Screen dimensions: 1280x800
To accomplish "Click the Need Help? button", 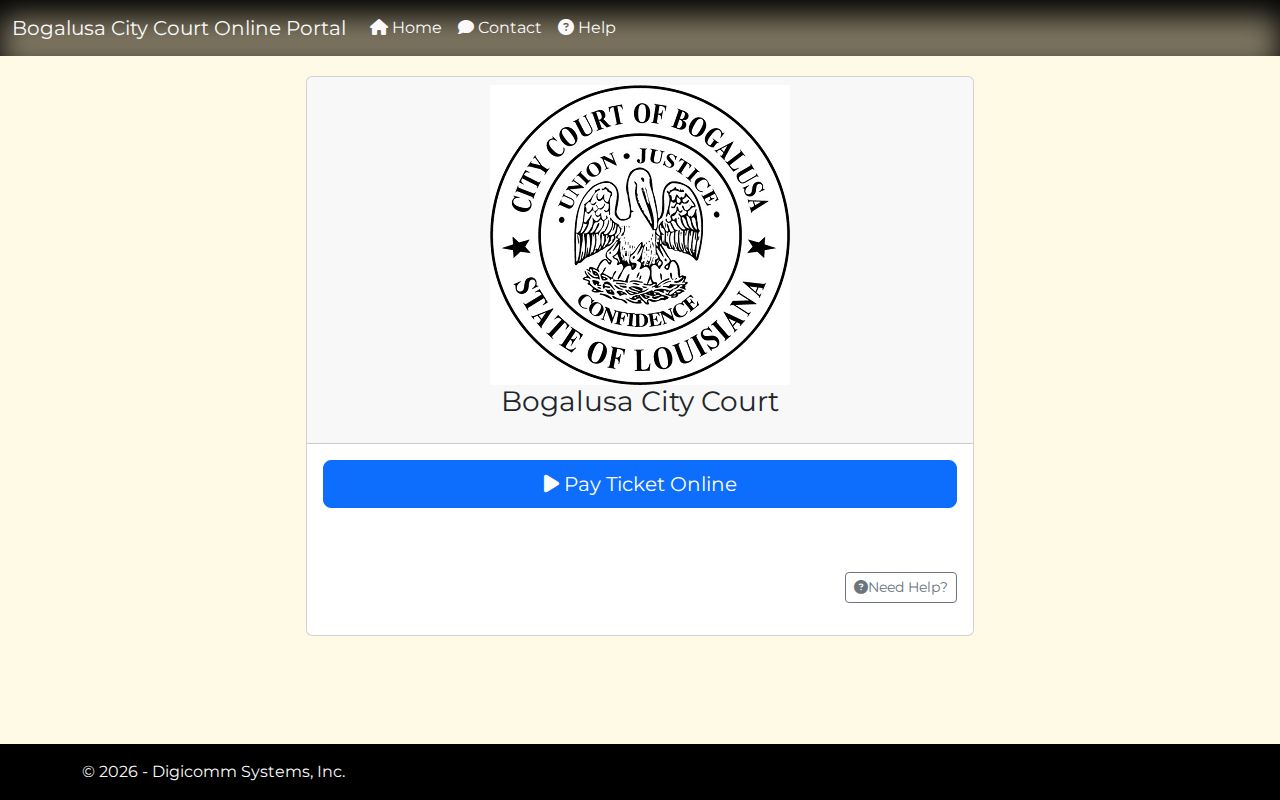I will pyautogui.click(x=901, y=587).
